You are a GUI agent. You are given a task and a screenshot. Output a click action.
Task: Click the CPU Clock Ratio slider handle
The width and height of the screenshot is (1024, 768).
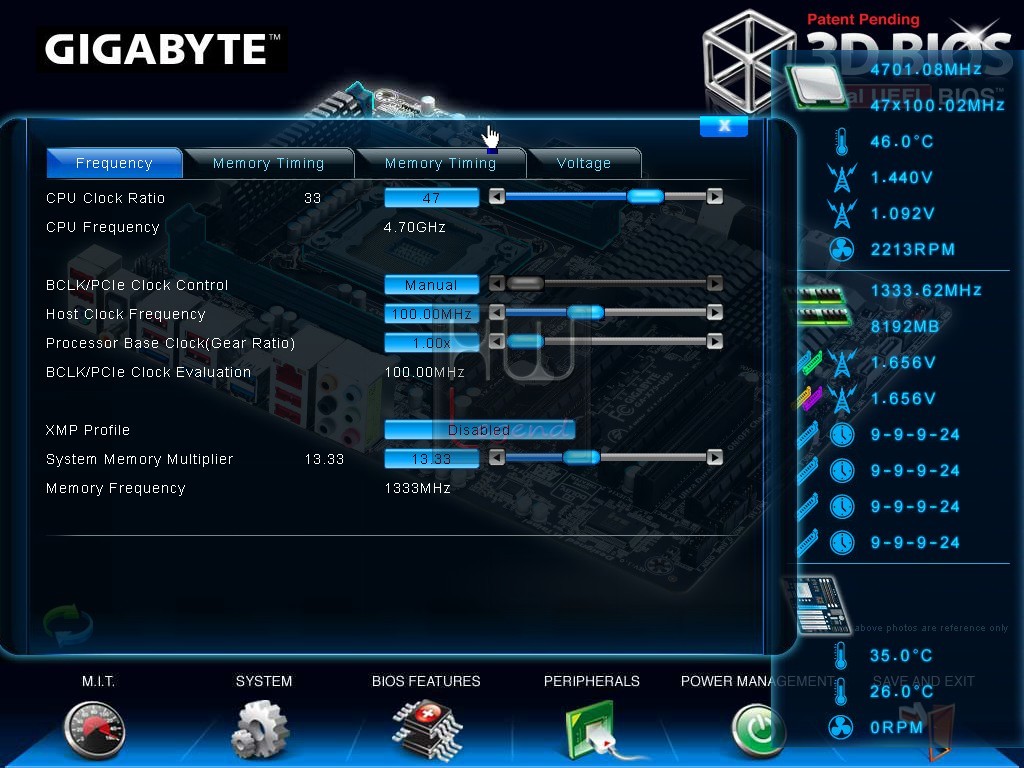point(645,197)
